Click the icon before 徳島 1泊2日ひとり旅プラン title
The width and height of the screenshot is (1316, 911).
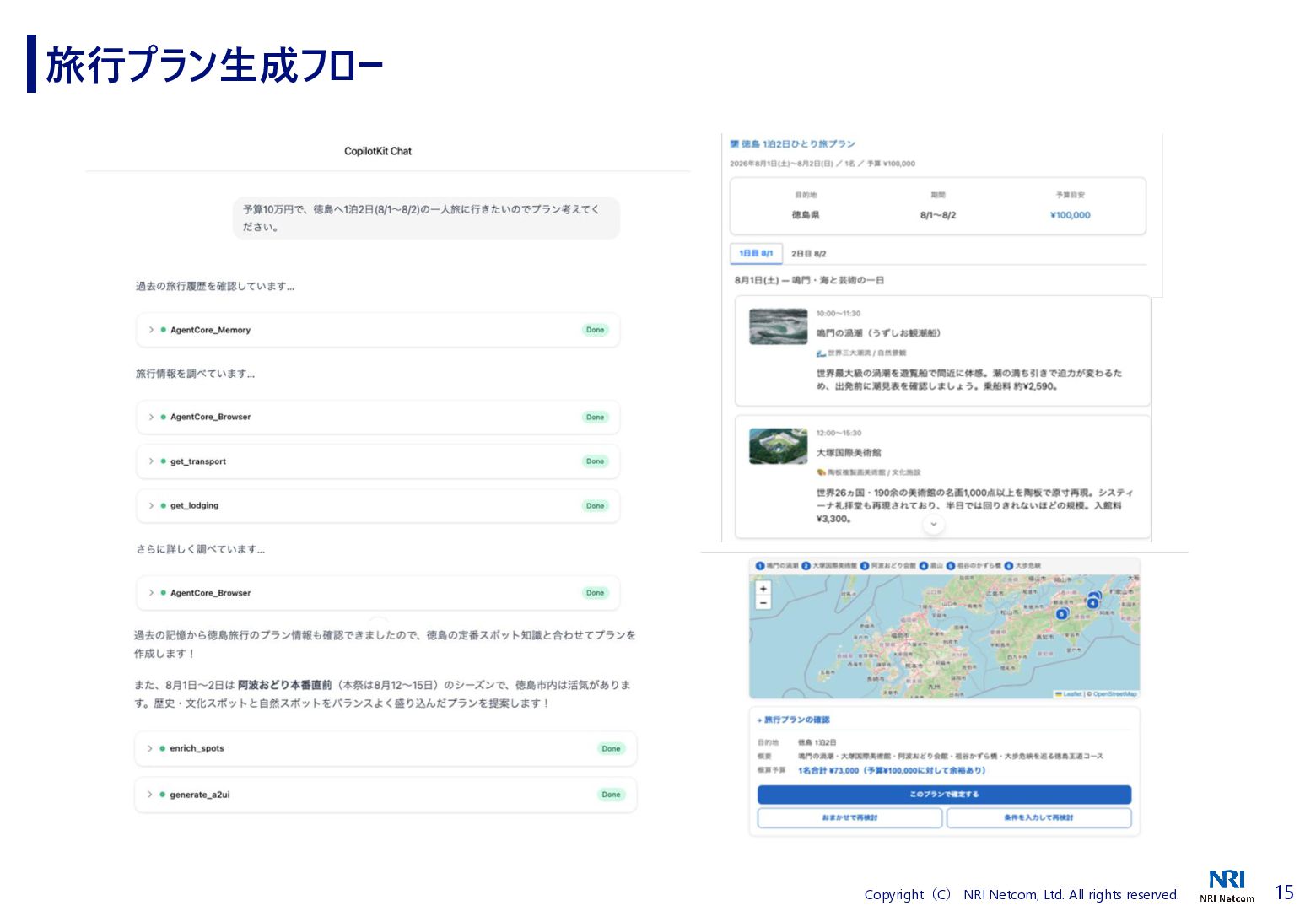(x=734, y=144)
